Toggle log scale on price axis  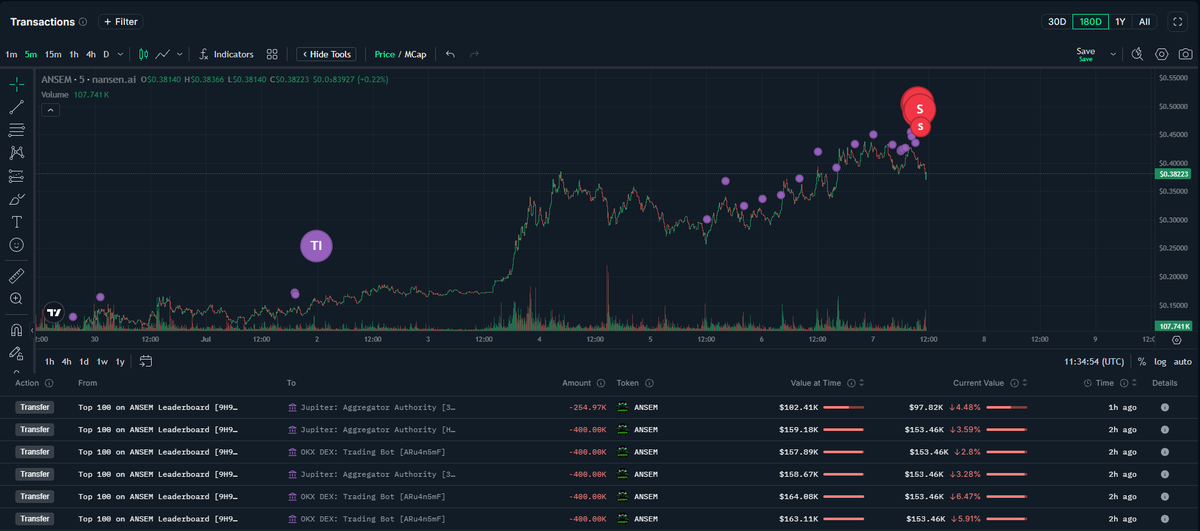click(x=1159, y=361)
